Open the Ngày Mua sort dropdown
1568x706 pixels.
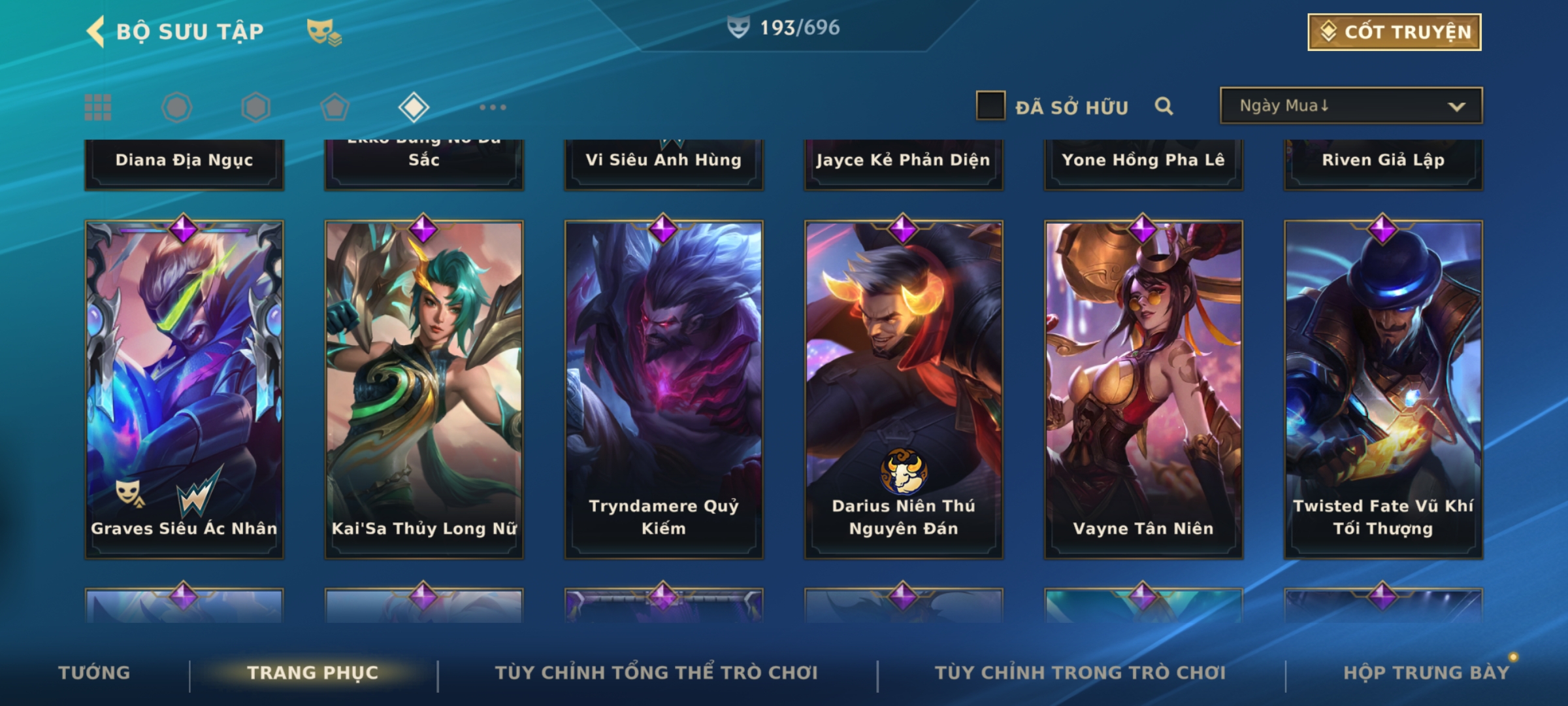[x=1350, y=105]
